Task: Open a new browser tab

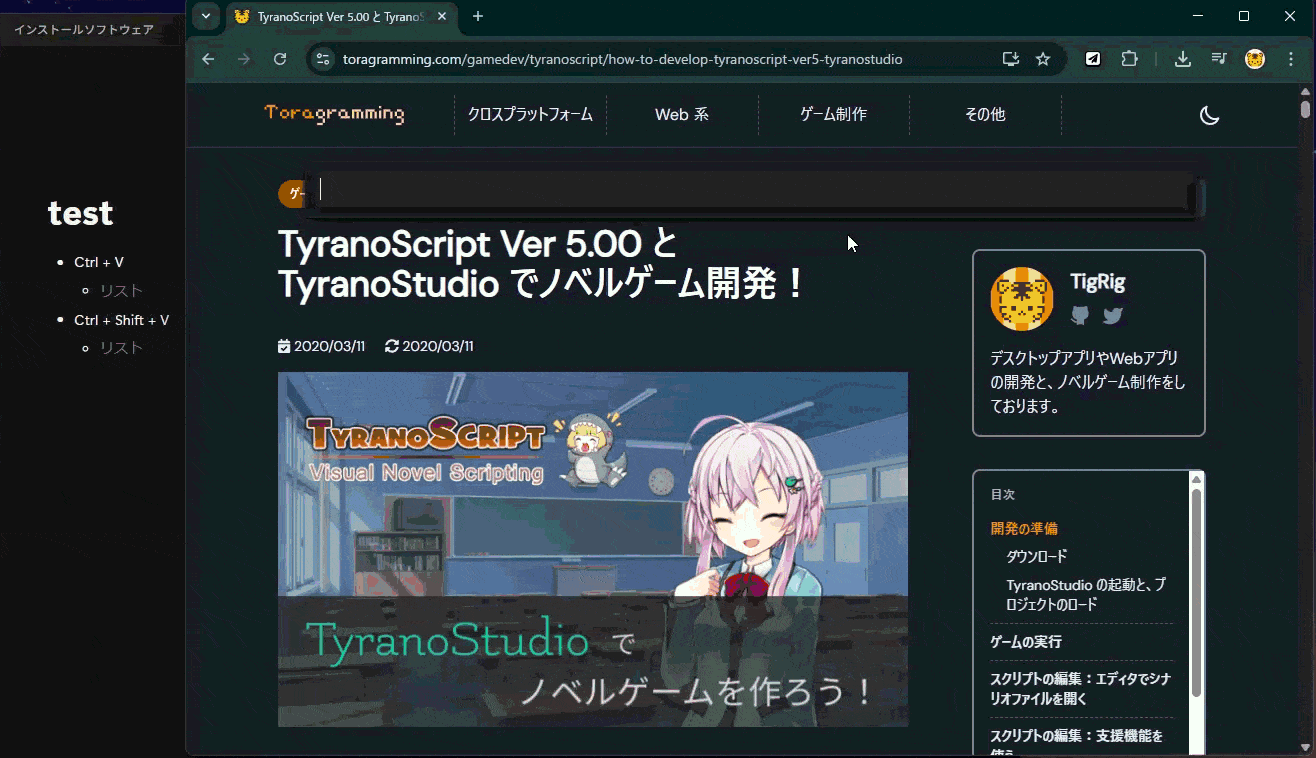Action: coord(478,16)
